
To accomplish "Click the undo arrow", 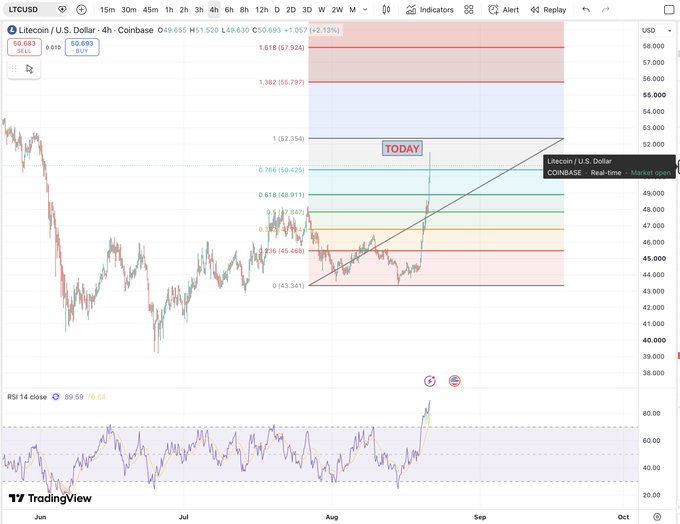I will [586, 10].
